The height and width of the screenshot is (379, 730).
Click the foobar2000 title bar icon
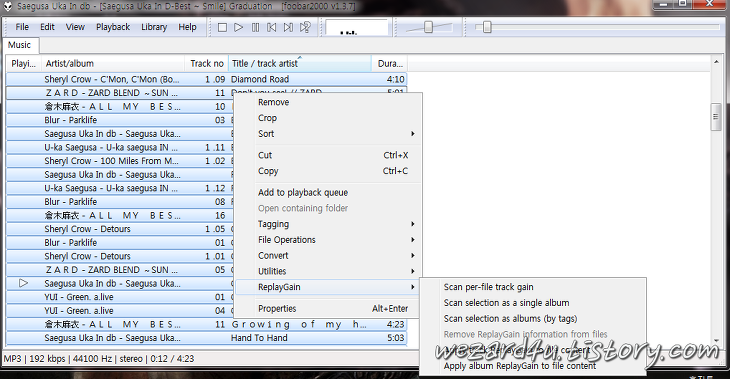pyautogui.click(x=8, y=6)
